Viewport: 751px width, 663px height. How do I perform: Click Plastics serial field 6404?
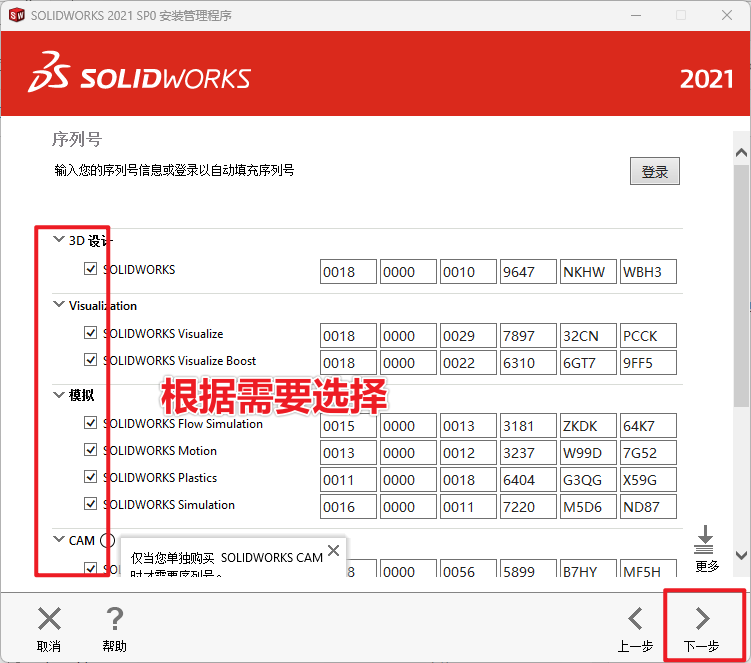click(x=528, y=480)
